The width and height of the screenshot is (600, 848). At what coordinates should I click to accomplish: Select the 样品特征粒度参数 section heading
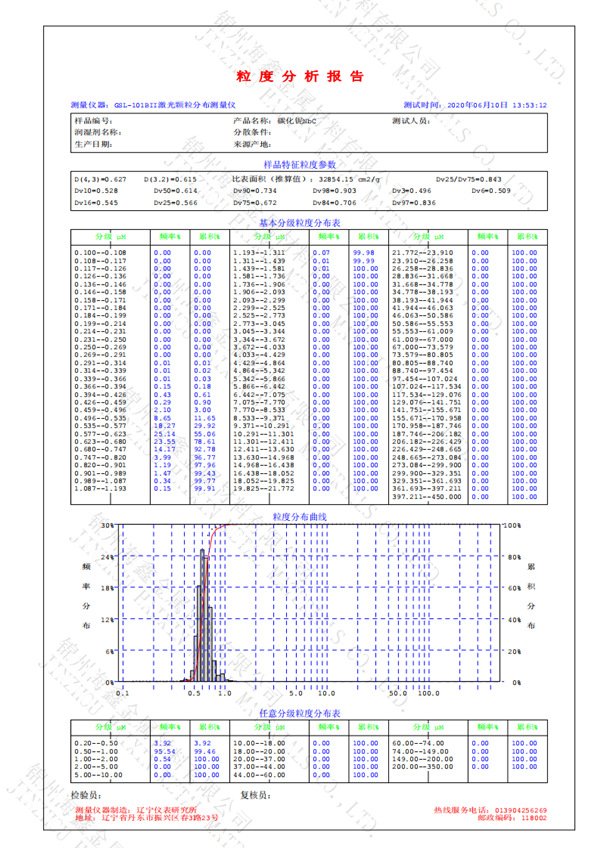pyautogui.click(x=300, y=163)
